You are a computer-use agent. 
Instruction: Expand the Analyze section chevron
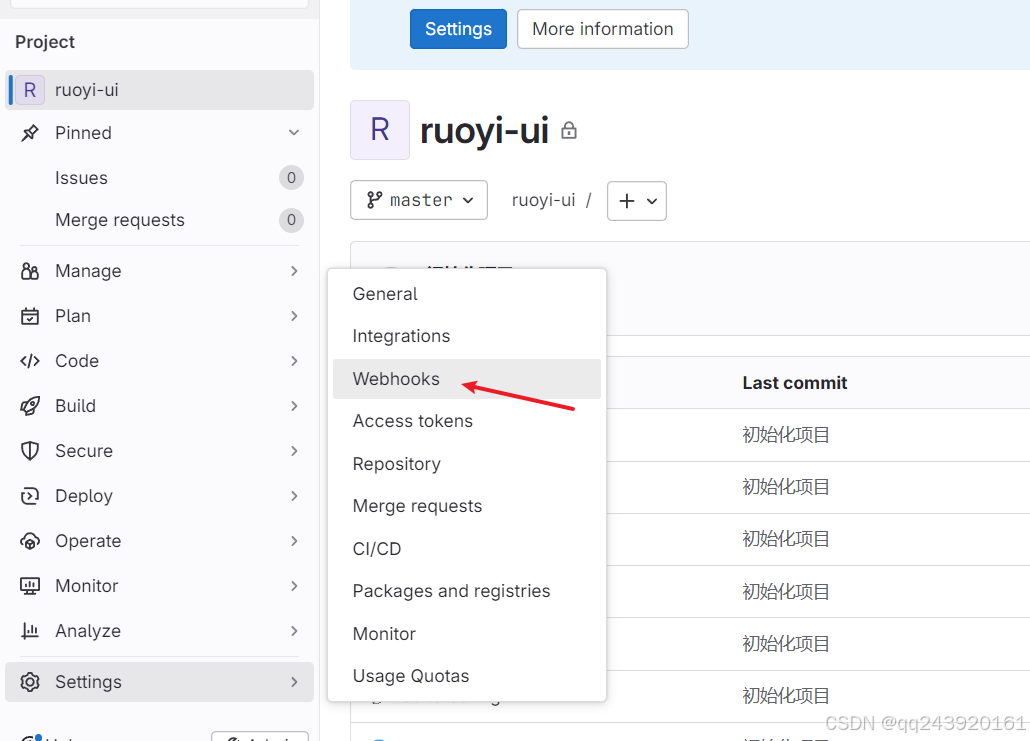click(294, 631)
